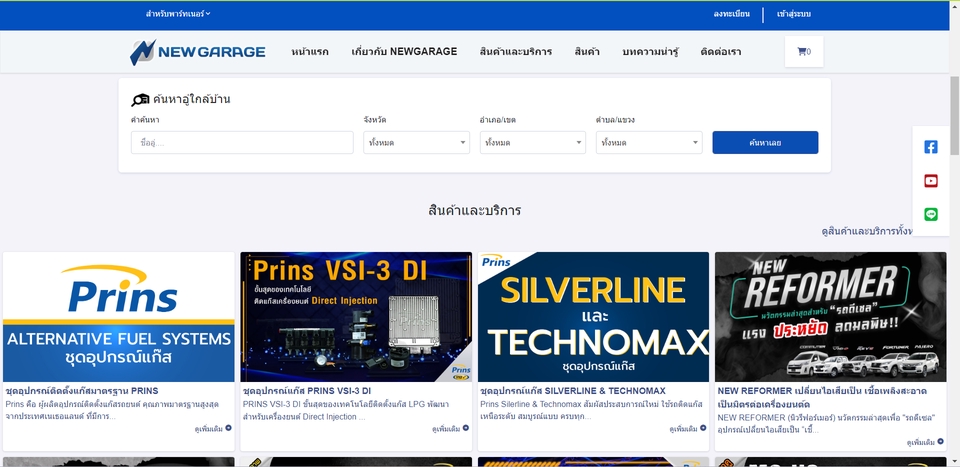Open สินค้าและบริการ menu item
This screenshot has width=960, height=467.
pos(516,52)
